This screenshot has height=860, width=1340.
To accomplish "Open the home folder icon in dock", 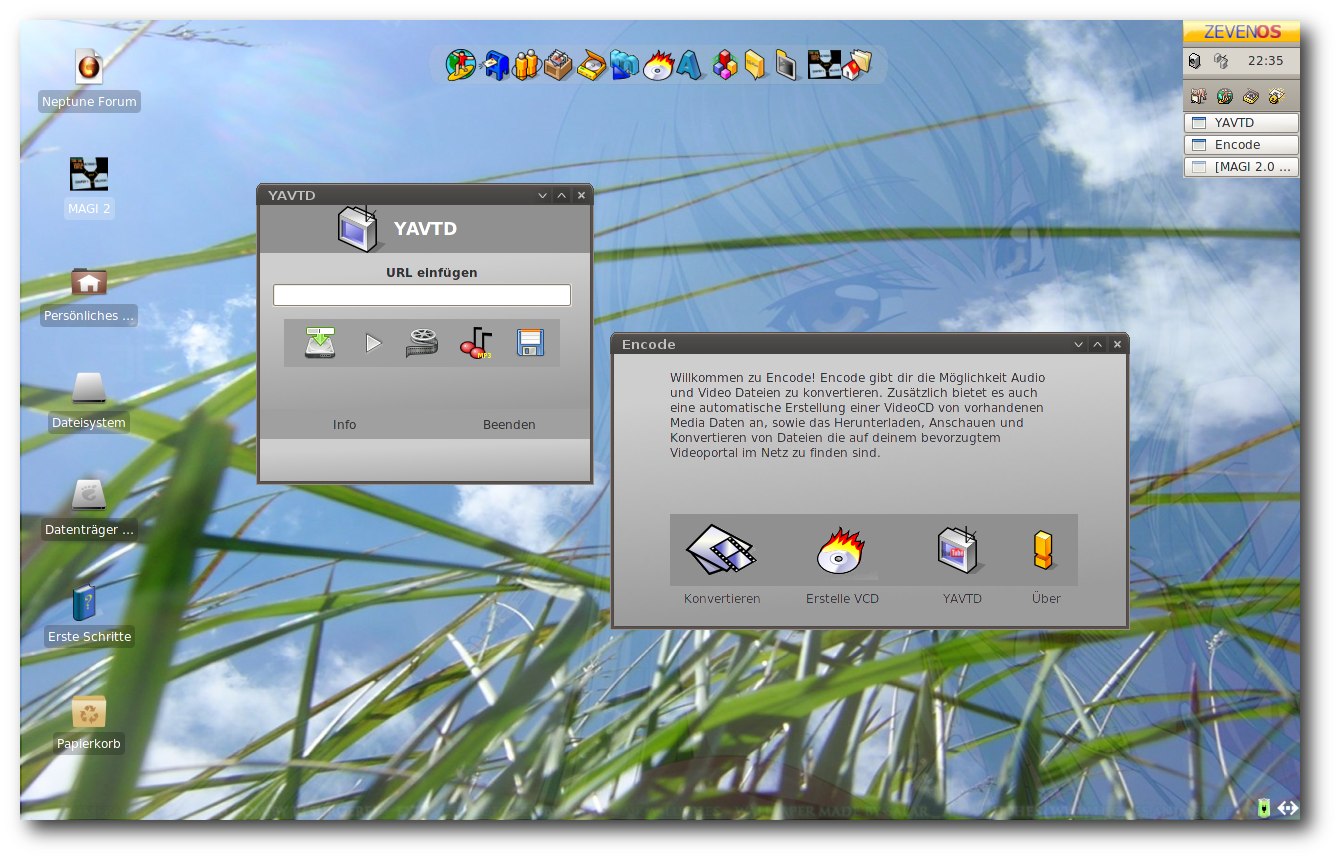I will tap(857, 65).
